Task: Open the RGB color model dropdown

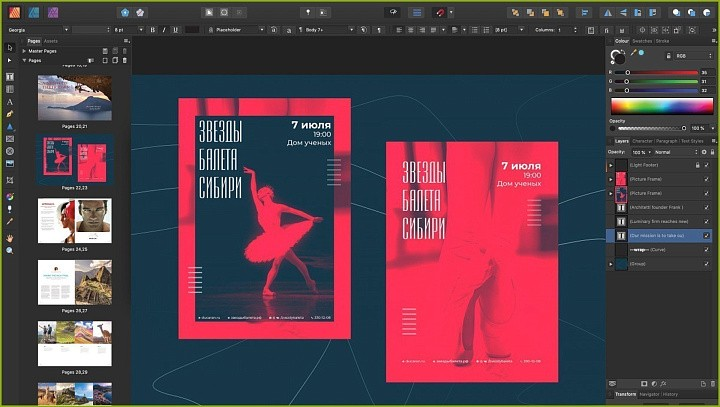Action: coord(691,56)
